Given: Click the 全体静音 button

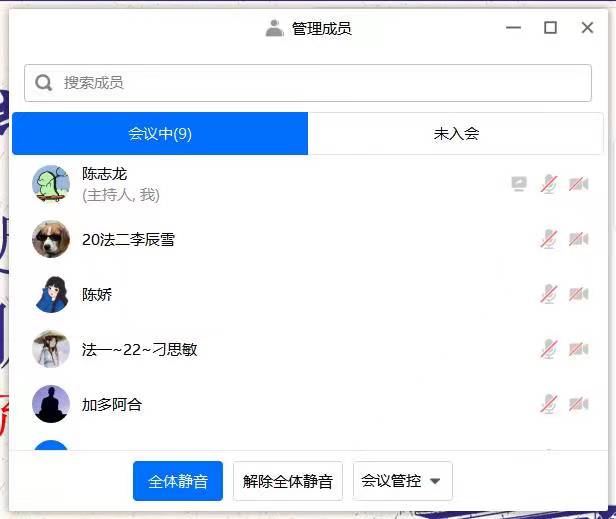Looking at the screenshot, I should pos(178,481).
